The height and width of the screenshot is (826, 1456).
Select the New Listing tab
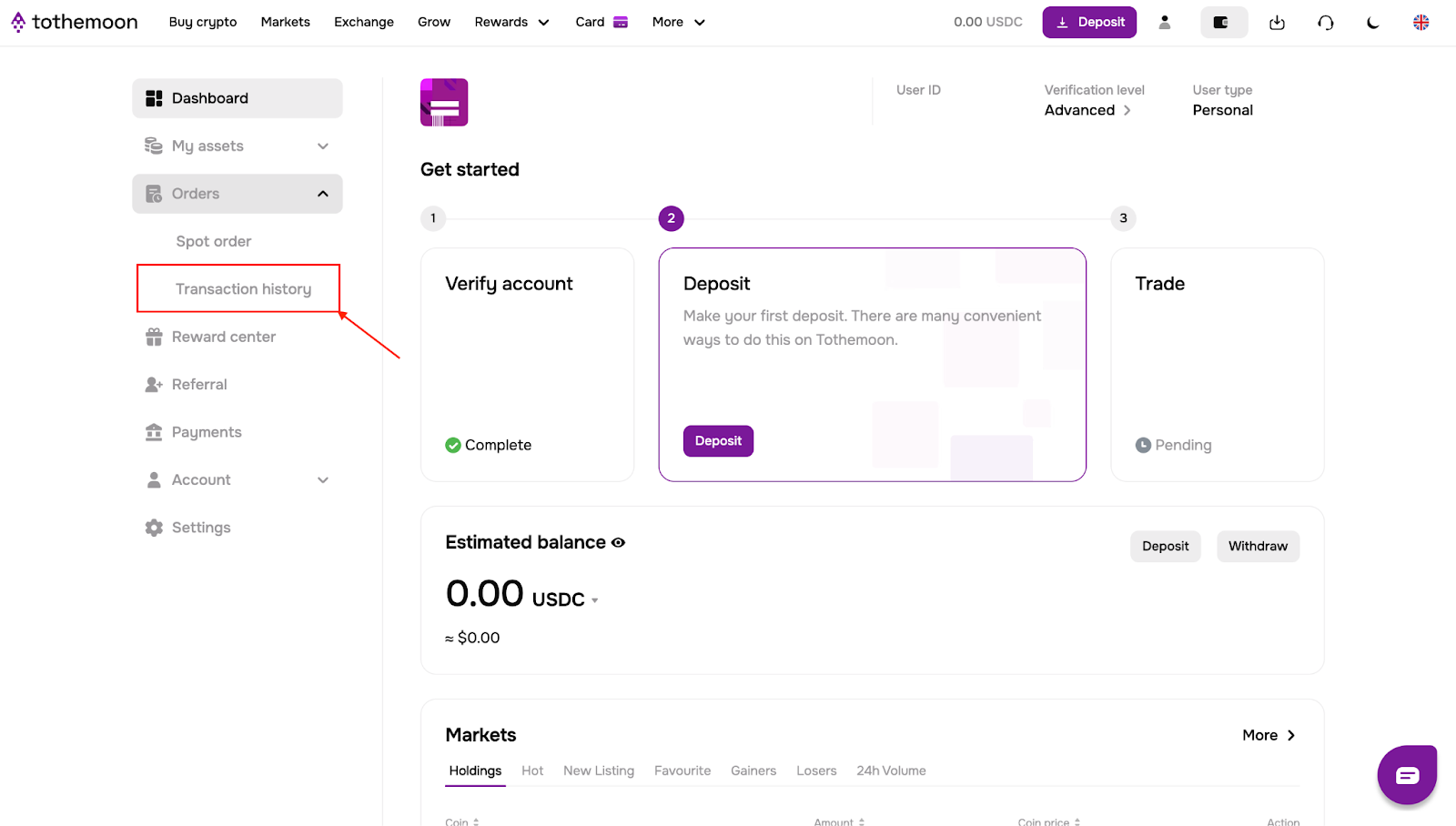[599, 771]
